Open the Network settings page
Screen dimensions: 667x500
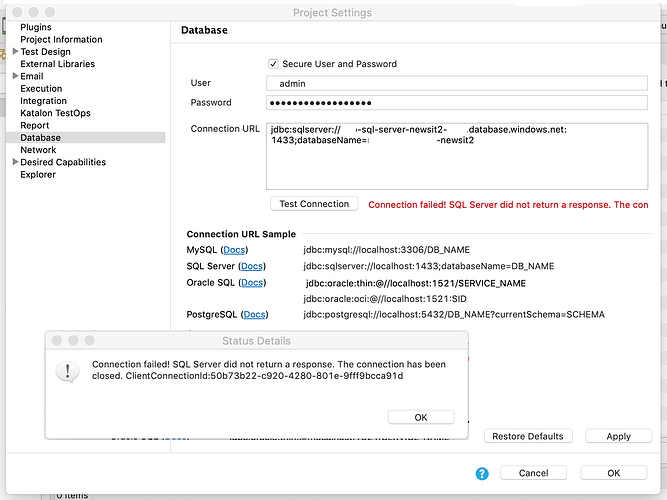pyautogui.click(x=38, y=150)
